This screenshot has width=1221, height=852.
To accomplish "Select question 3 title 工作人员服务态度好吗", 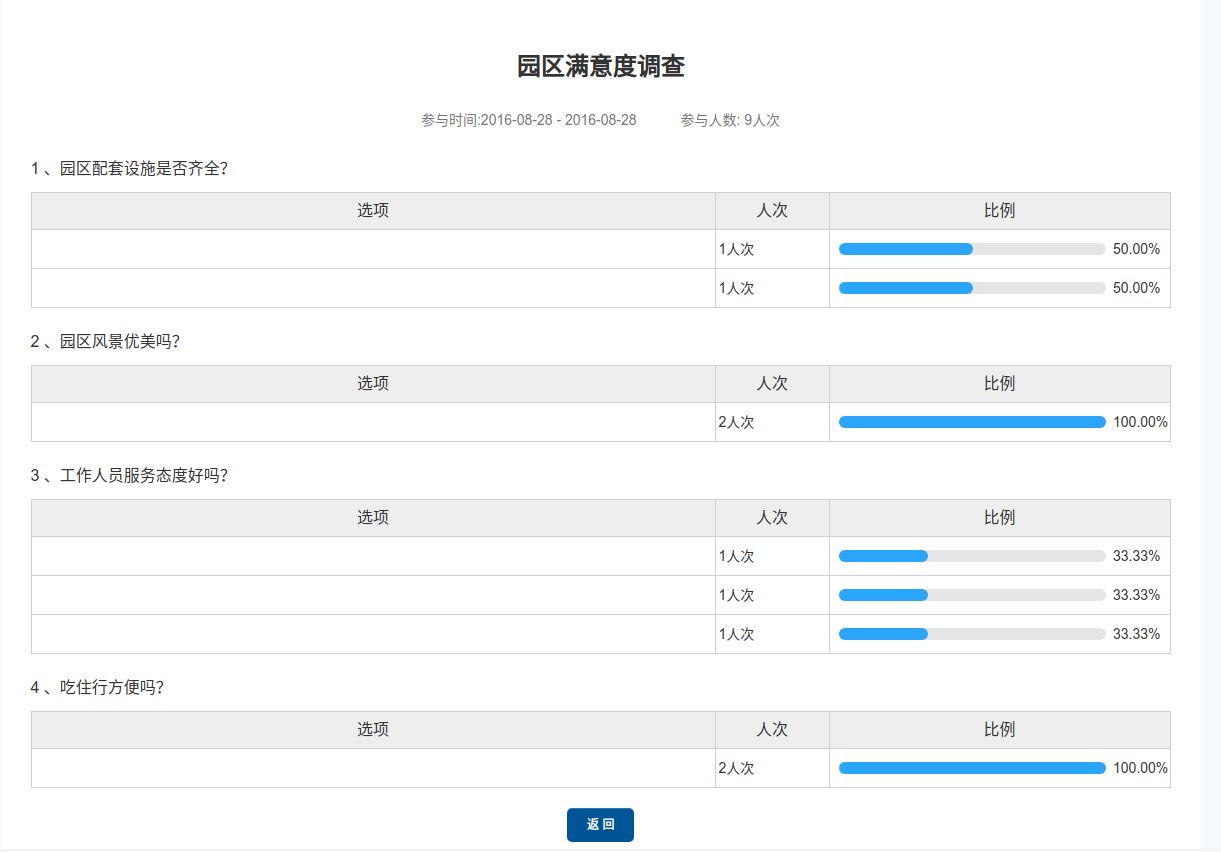I will click(x=130, y=475).
